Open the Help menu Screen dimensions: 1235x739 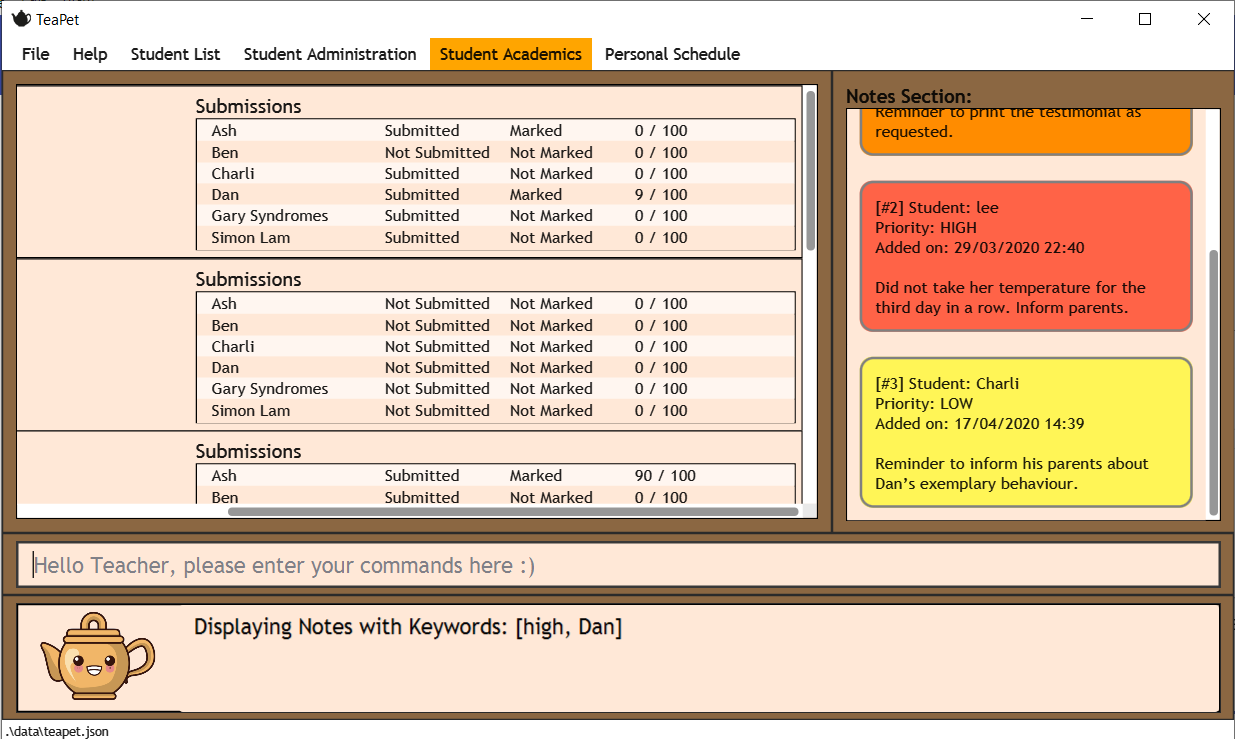pyautogui.click(x=90, y=54)
